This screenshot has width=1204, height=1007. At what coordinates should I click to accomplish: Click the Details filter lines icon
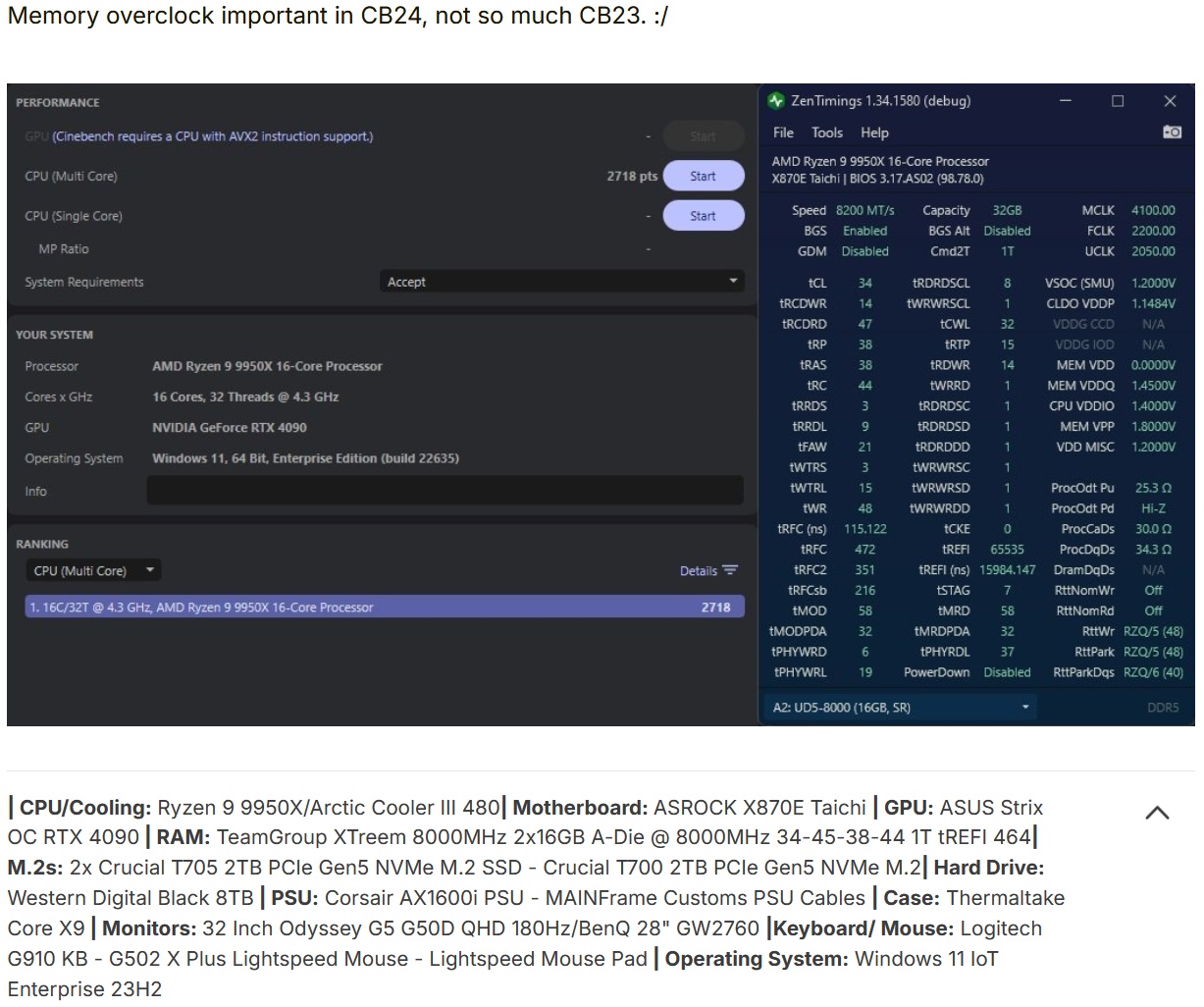[730, 570]
